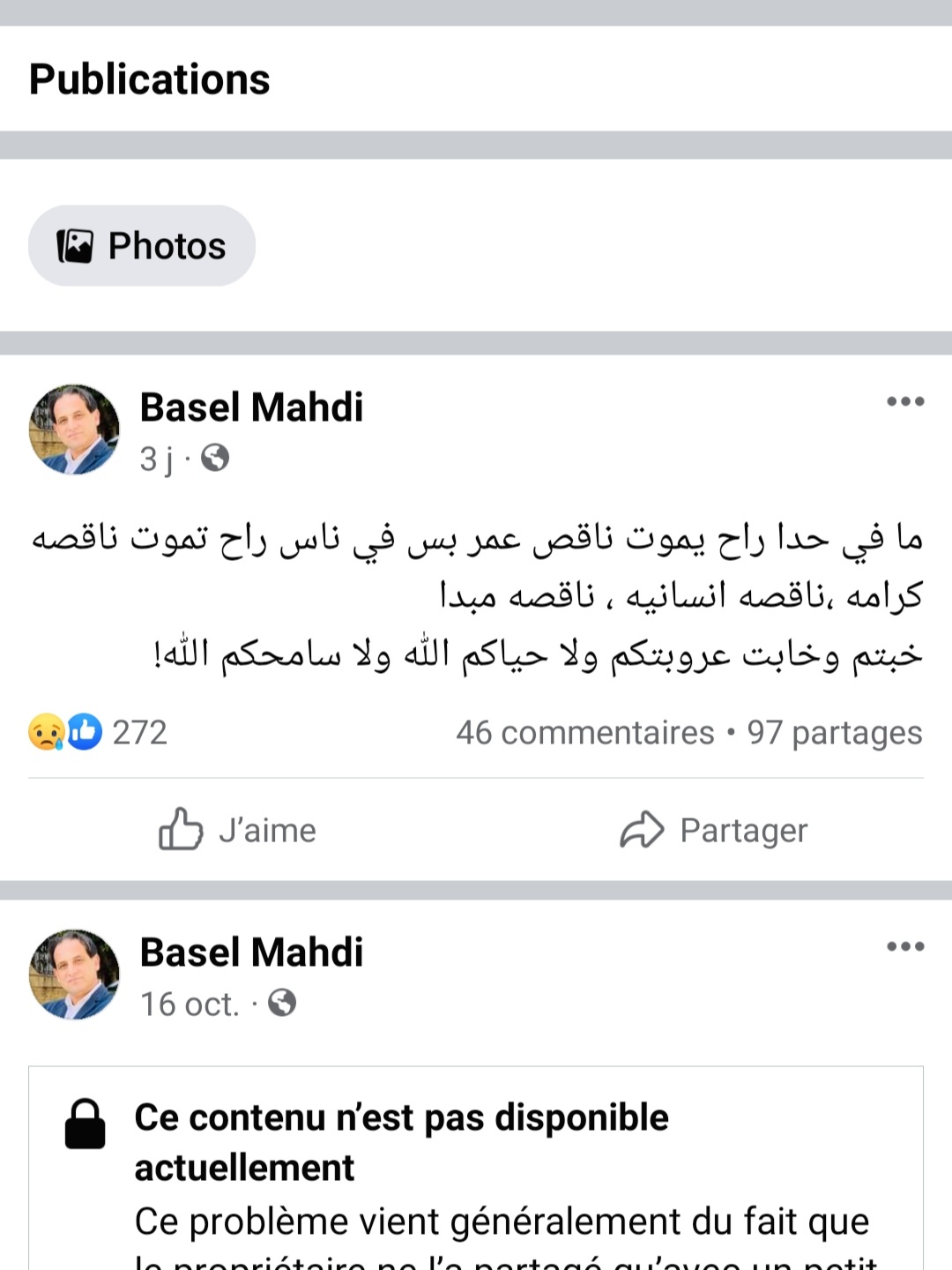Open three-dot options menu on first post
This screenshot has height=1270, width=952.
(x=905, y=402)
